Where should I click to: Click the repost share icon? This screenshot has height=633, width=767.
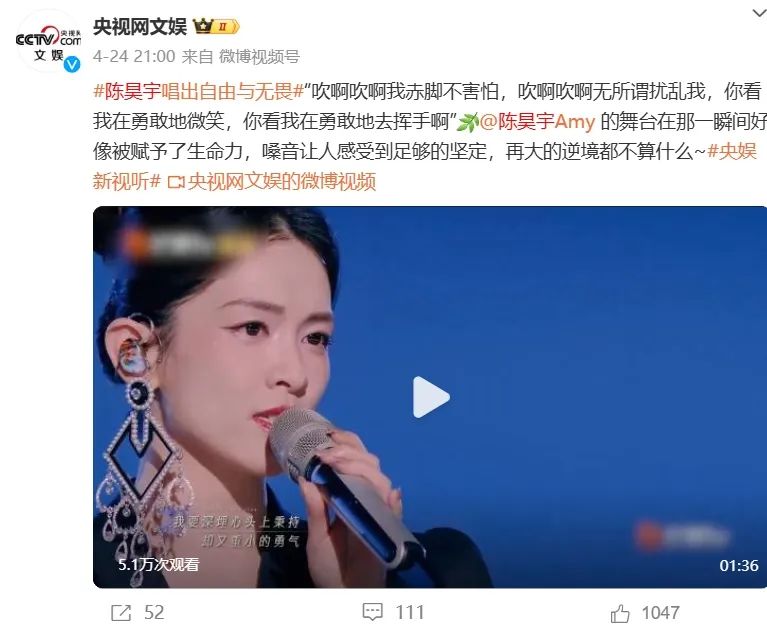[121, 613]
